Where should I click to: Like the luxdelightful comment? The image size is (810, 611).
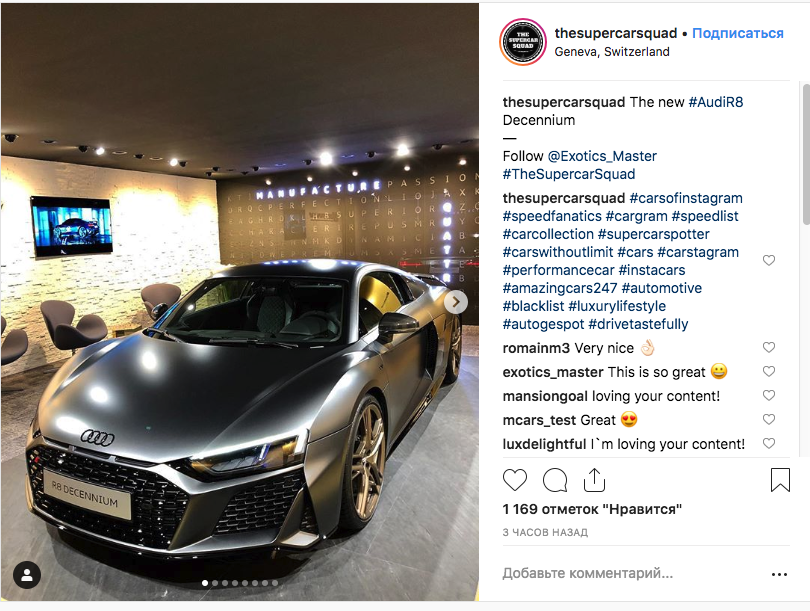click(769, 443)
